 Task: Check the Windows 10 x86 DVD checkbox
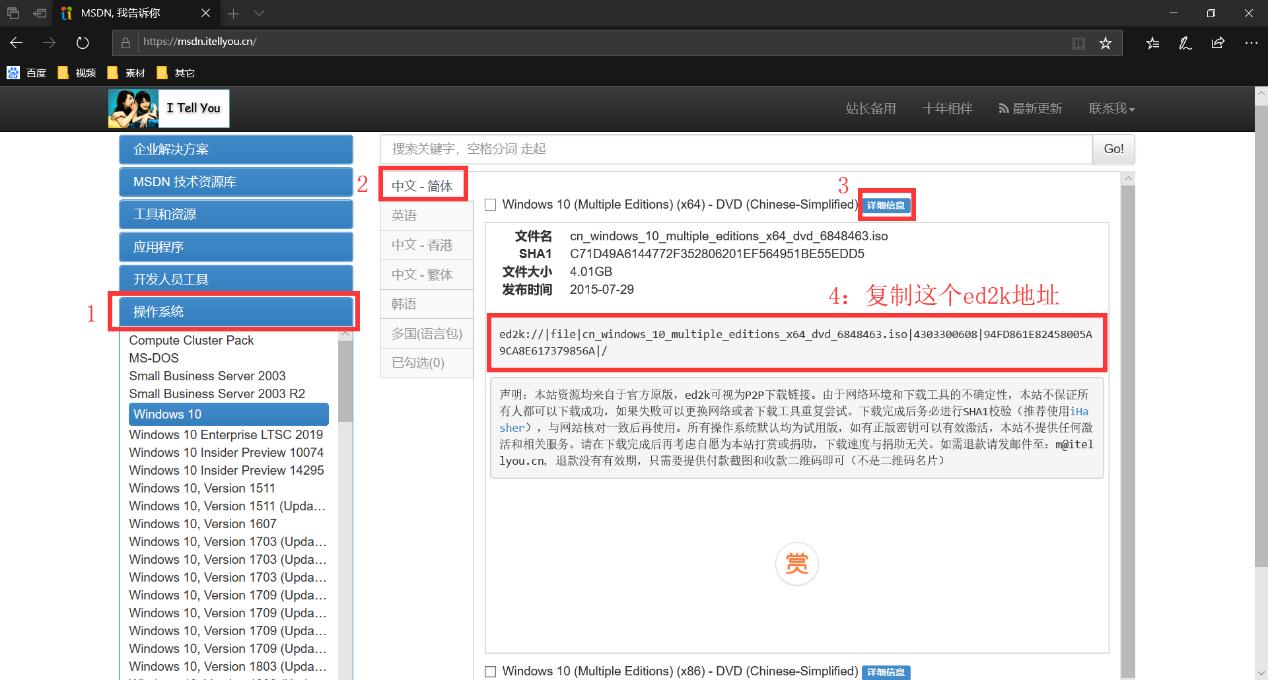pos(489,671)
